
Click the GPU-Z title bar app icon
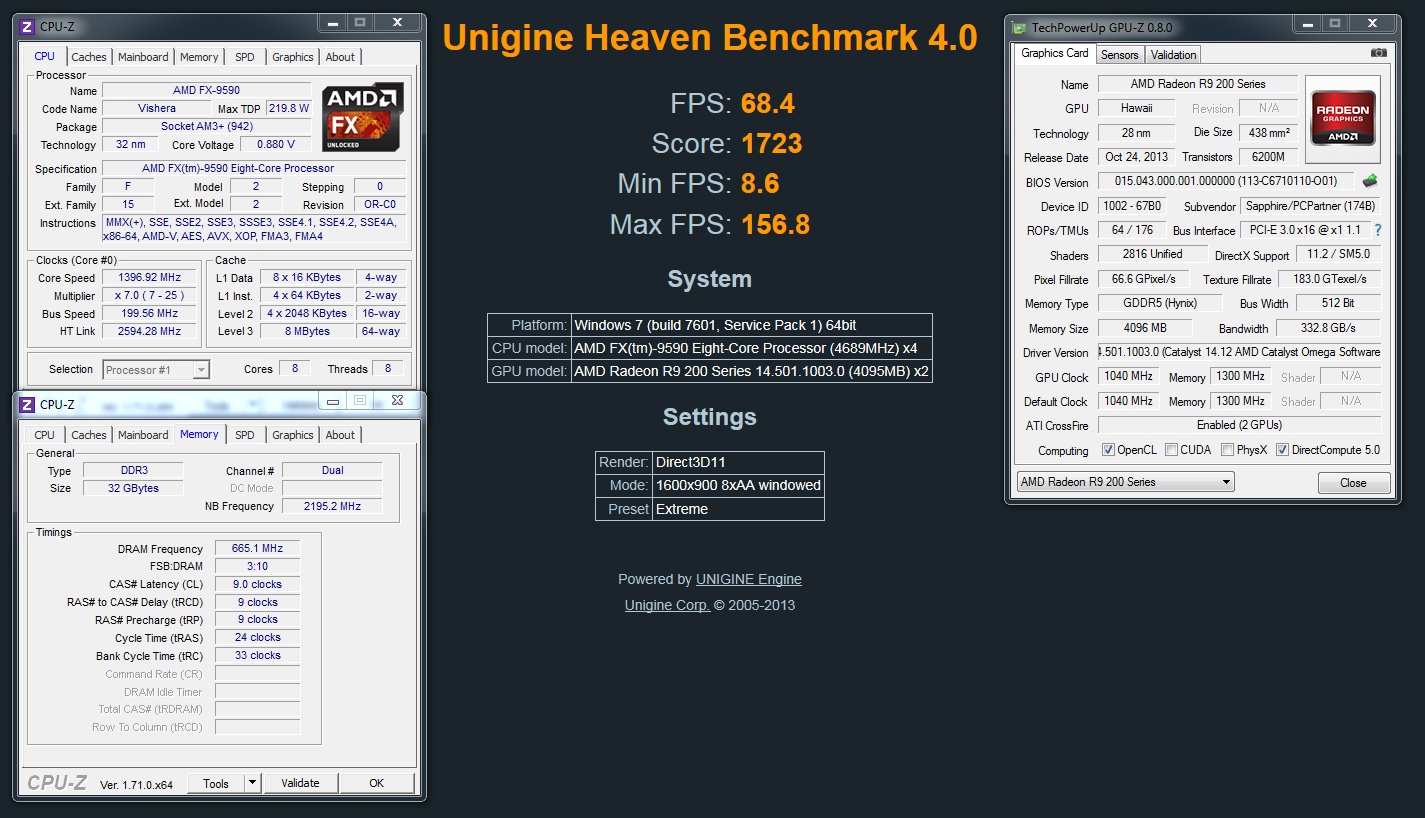coord(1019,28)
